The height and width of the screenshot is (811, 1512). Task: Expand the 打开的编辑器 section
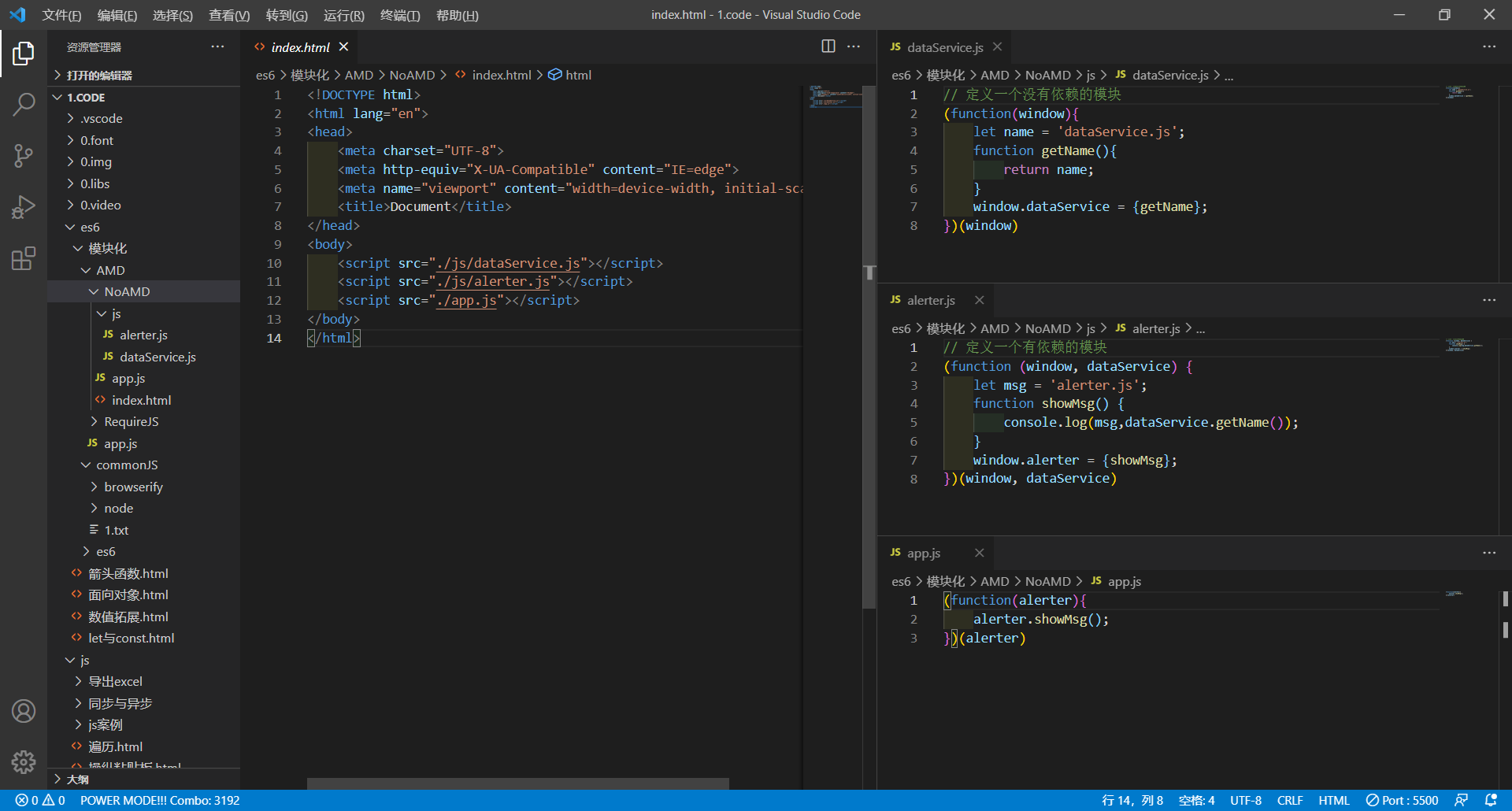143,76
